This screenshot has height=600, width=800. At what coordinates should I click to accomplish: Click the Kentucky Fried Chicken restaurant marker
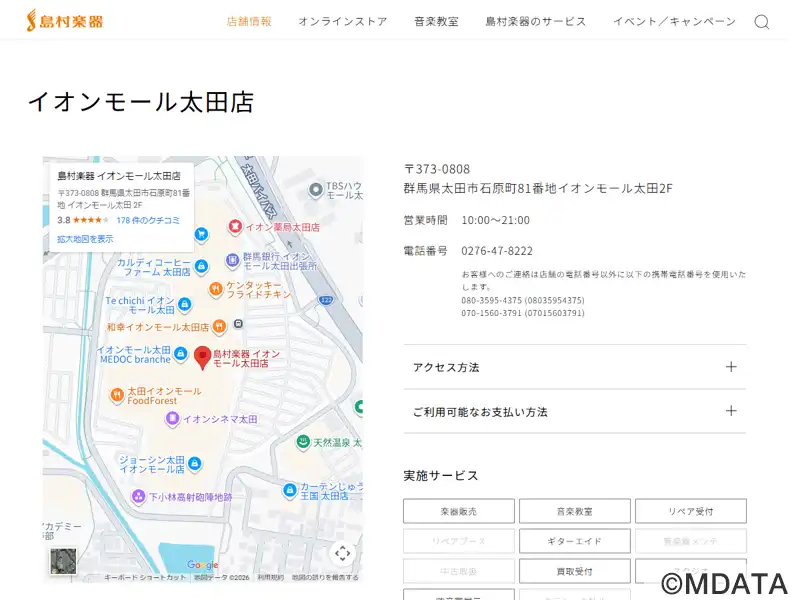pyautogui.click(x=215, y=289)
